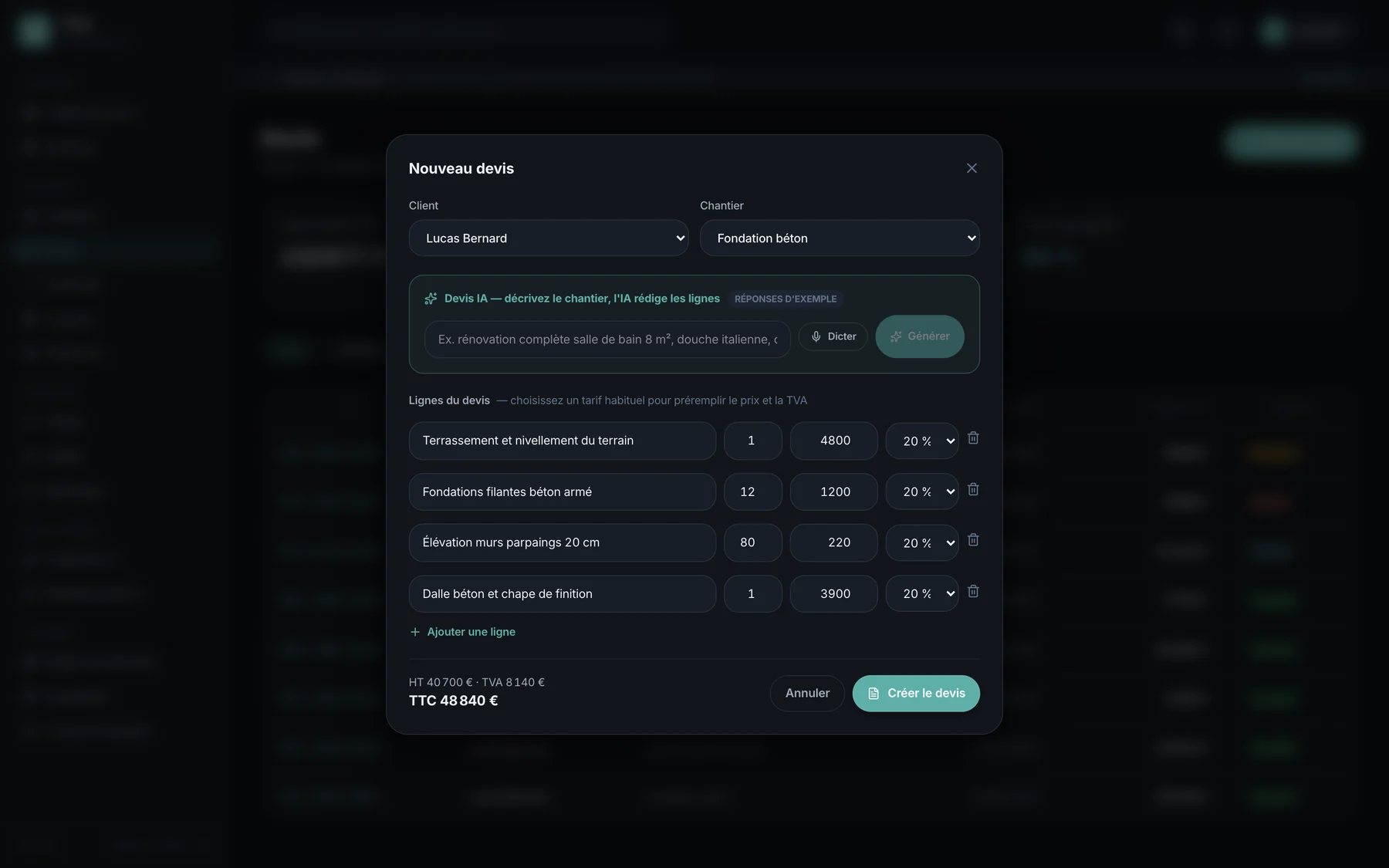Edit price 1200 on Fondations filantes line
This screenshot has width=1389, height=868.
[x=834, y=491]
